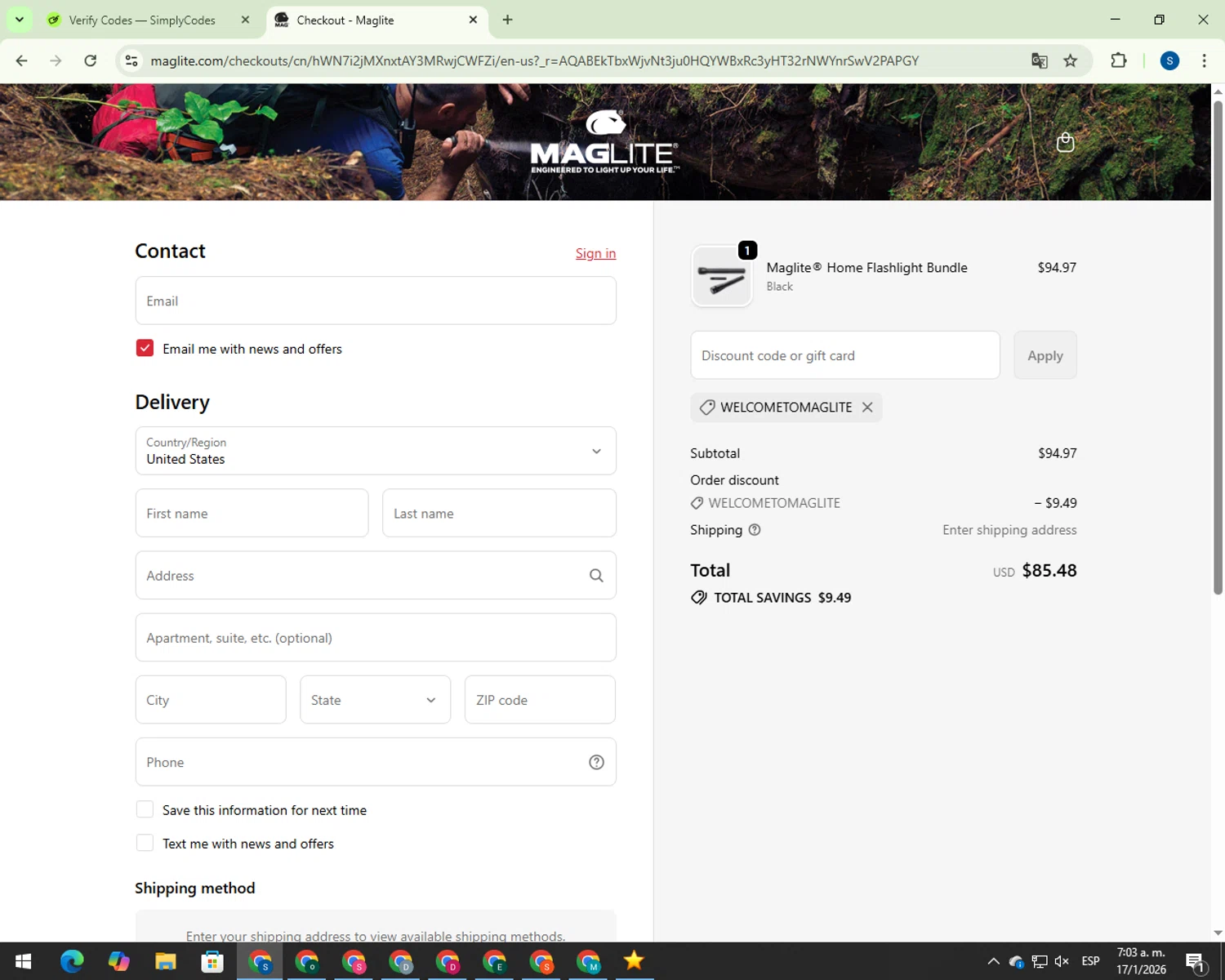
Task: Click the browser Back arrow
Action: [x=22, y=60]
